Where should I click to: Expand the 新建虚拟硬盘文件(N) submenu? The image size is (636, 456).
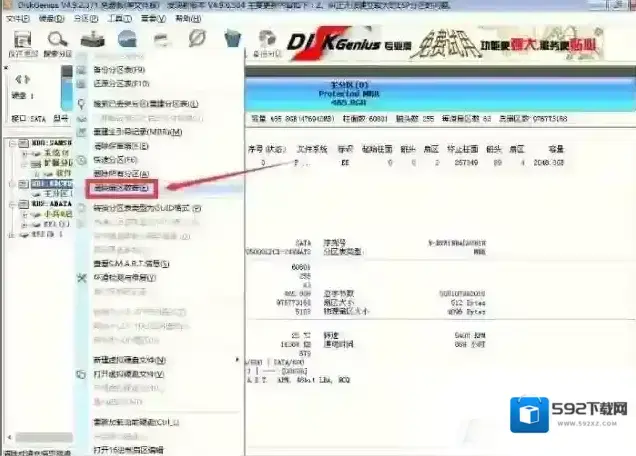[130, 359]
